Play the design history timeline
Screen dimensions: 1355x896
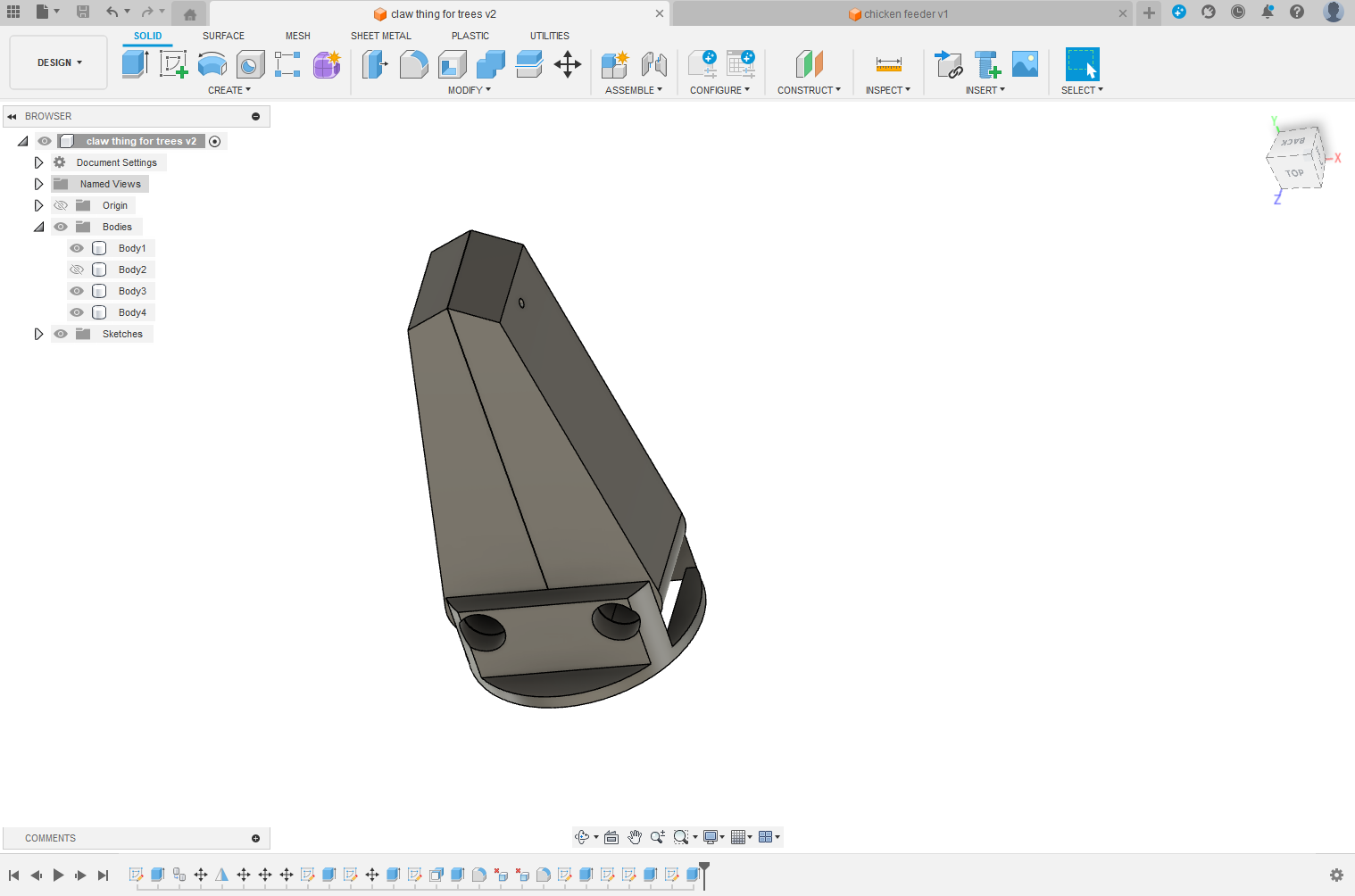pos(58,875)
